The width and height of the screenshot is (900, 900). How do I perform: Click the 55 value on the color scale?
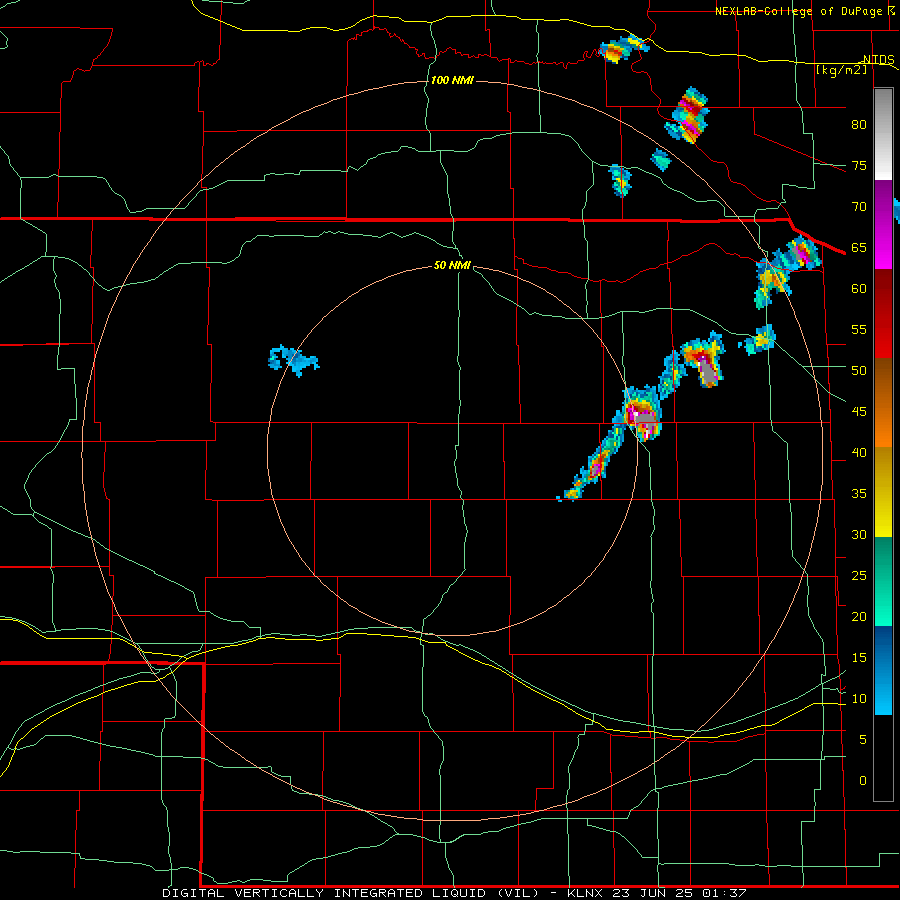[859, 329]
